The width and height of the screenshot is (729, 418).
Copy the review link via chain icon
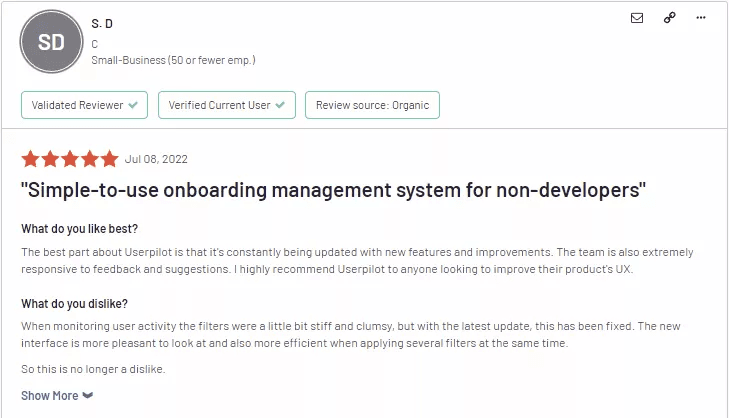(670, 18)
